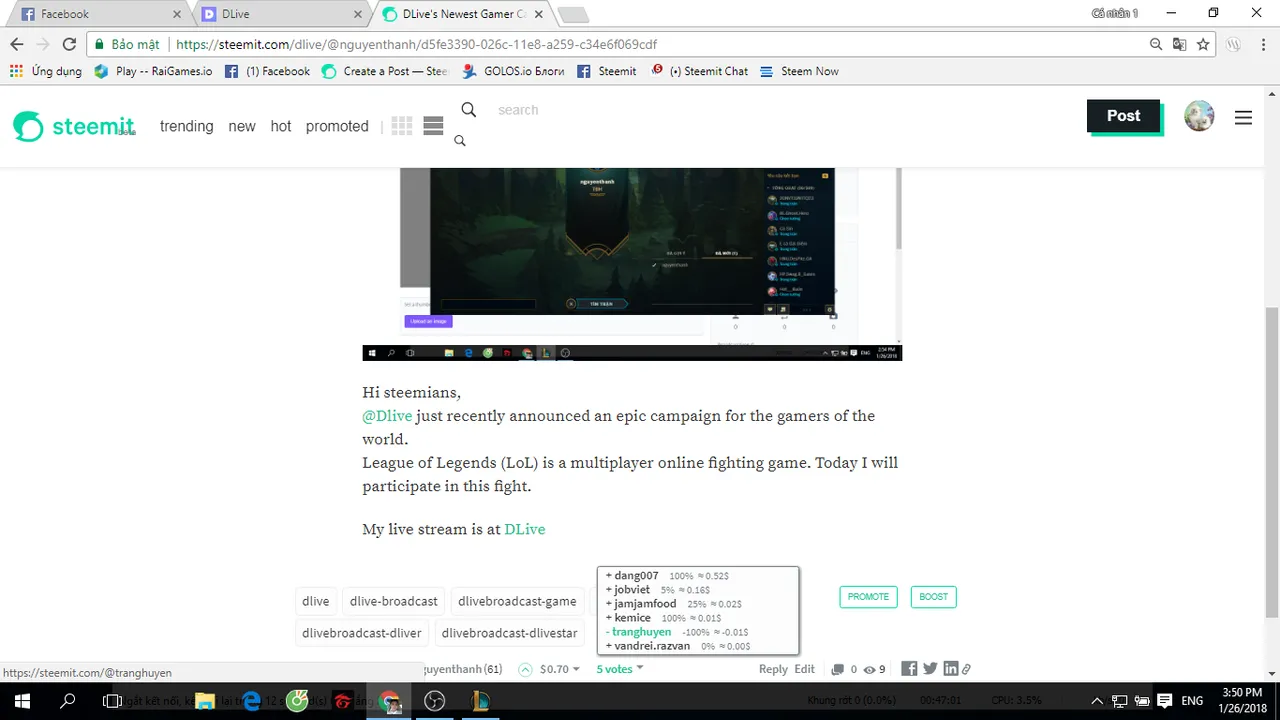Open League of Legends taskbar icon
The height and width of the screenshot is (720, 1280).
coord(480,701)
